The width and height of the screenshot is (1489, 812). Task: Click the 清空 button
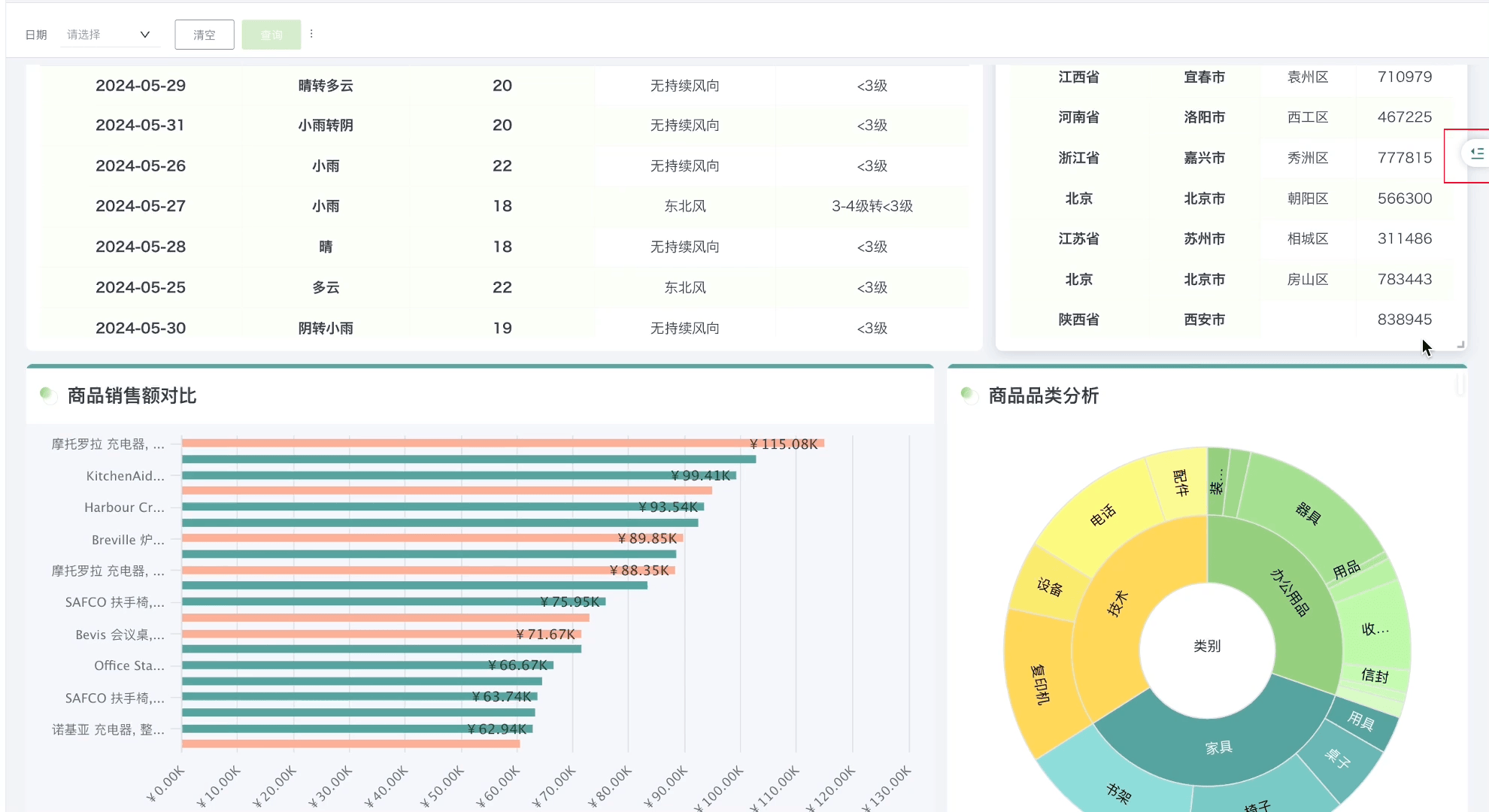[x=205, y=35]
